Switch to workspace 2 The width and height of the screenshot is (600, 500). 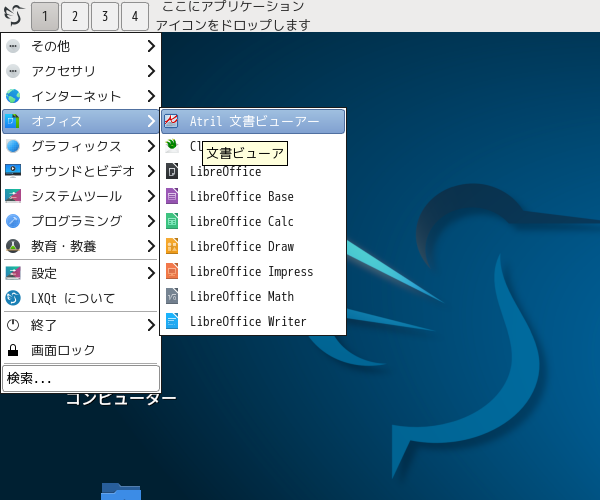click(x=75, y=16)
